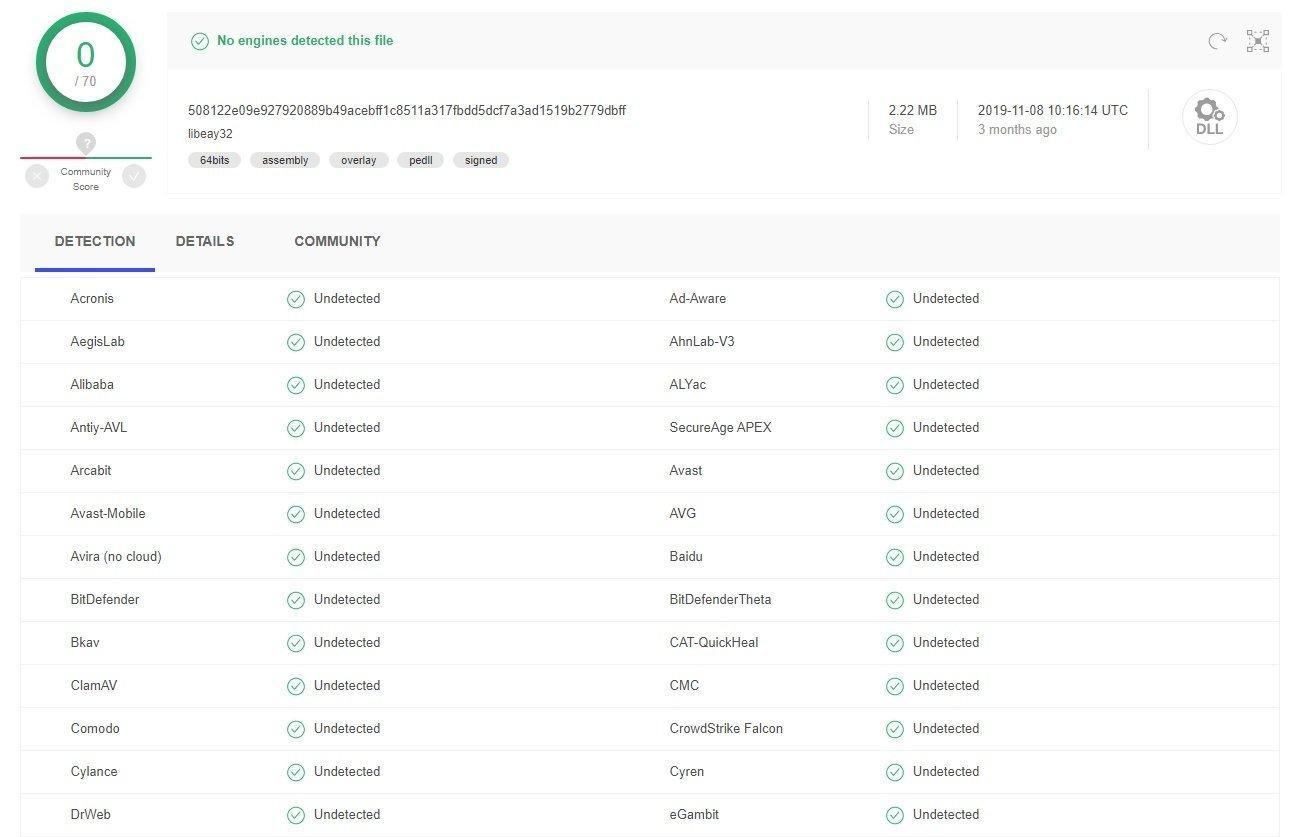Click the Cylance engine name

(94, 771)
